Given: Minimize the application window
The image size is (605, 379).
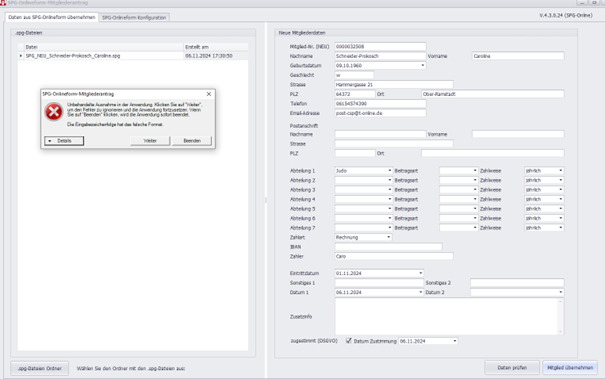Looking at the screenshot, I should pyautogui.click(x=582, y=3).
